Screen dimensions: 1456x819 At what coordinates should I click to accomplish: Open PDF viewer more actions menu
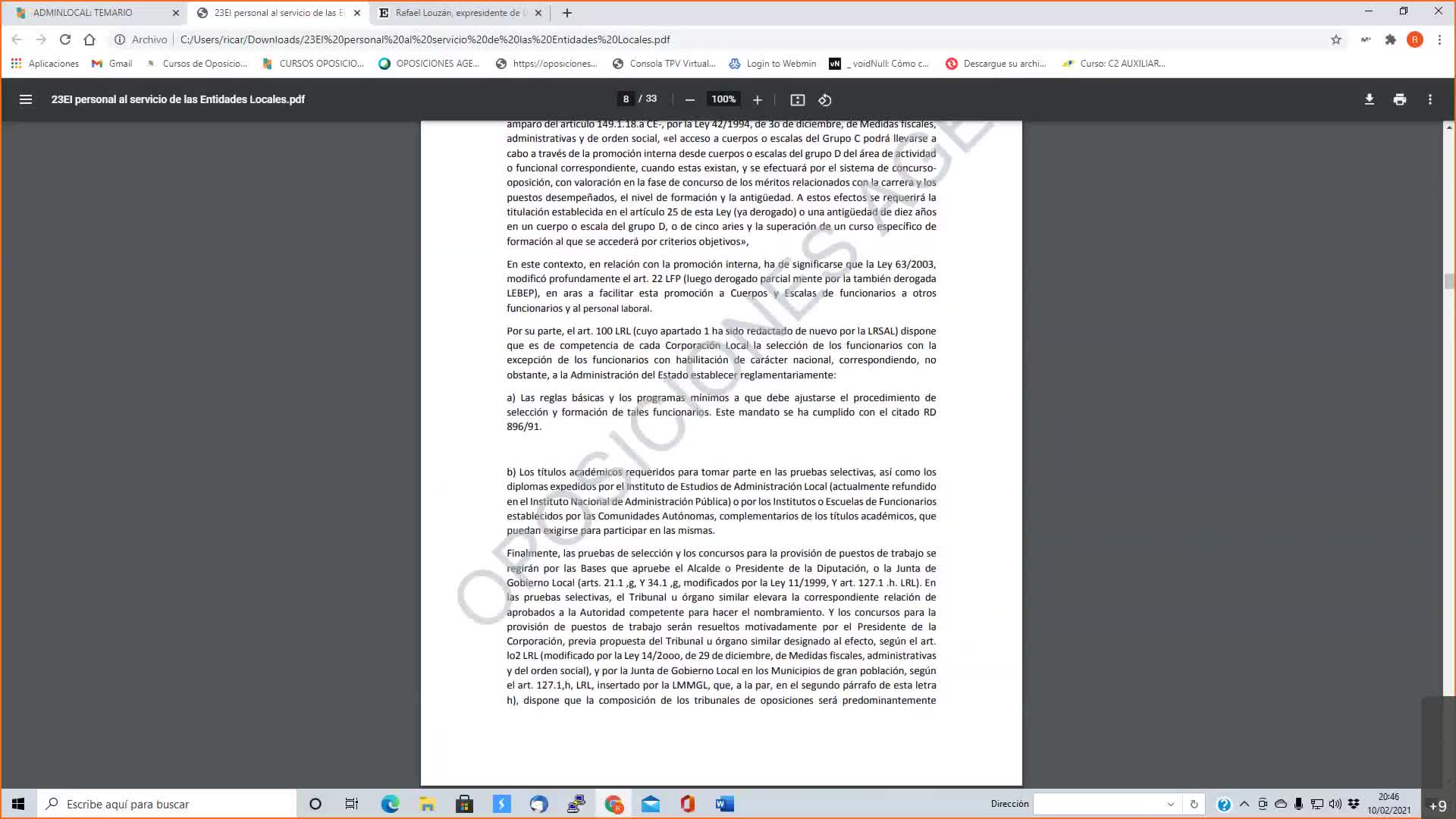(x=1430, y=99)
